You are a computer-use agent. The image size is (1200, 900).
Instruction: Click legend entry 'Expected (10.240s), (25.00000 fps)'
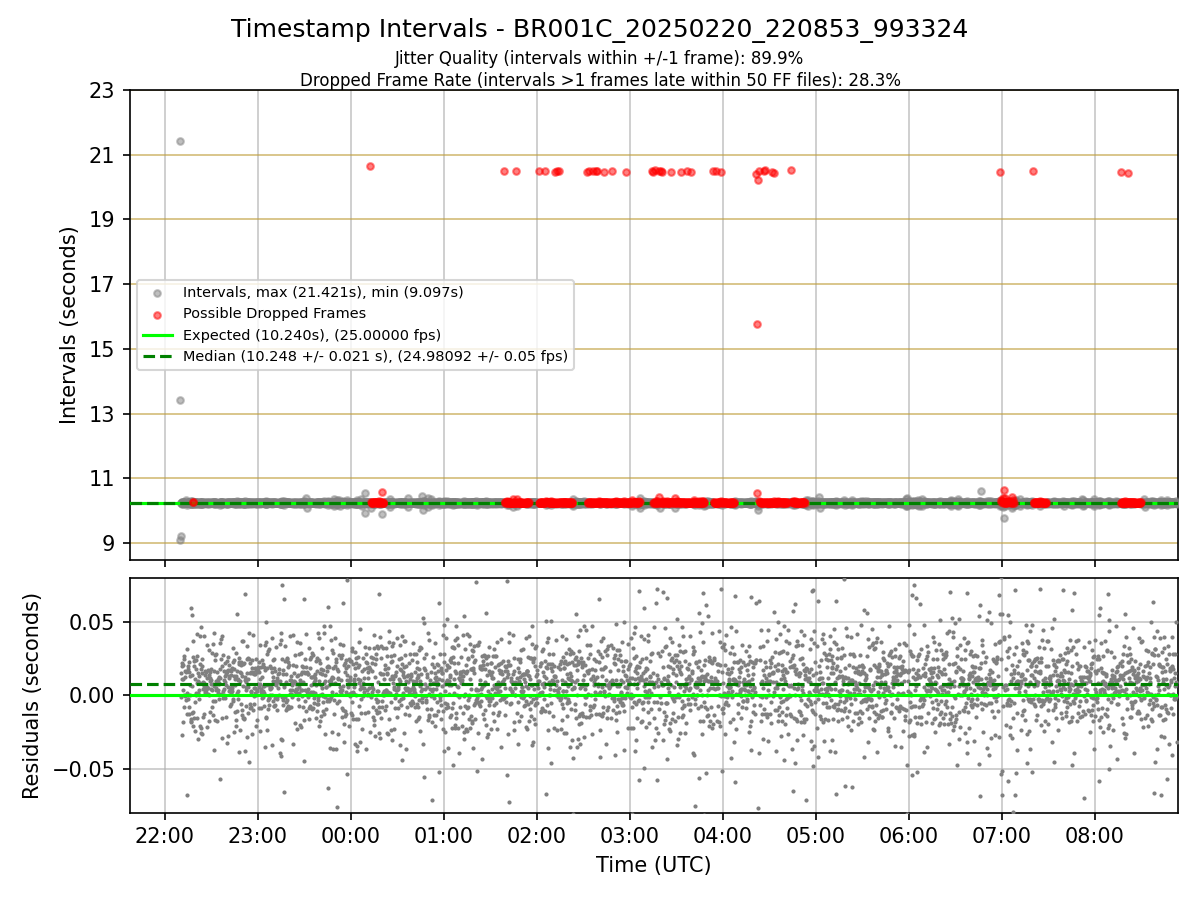312,335
